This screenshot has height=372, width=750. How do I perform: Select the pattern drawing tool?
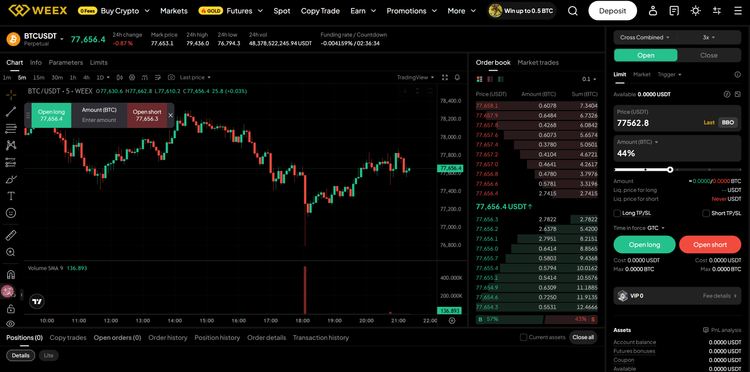tap(11, 145)
